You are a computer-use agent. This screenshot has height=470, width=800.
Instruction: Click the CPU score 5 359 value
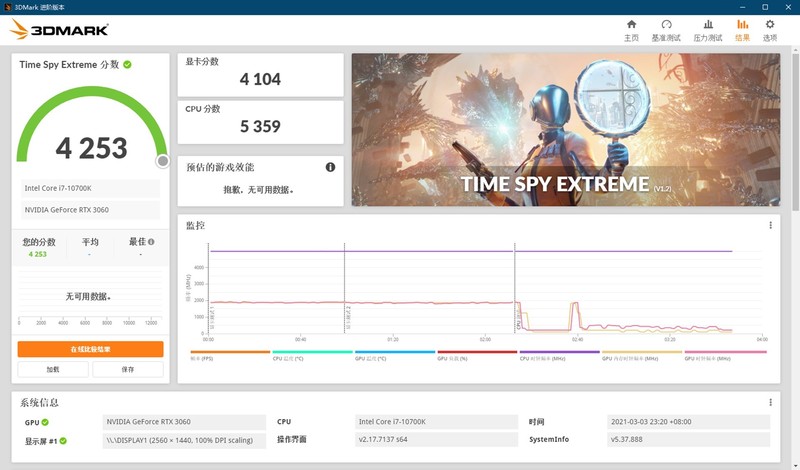tap(260, 126)
